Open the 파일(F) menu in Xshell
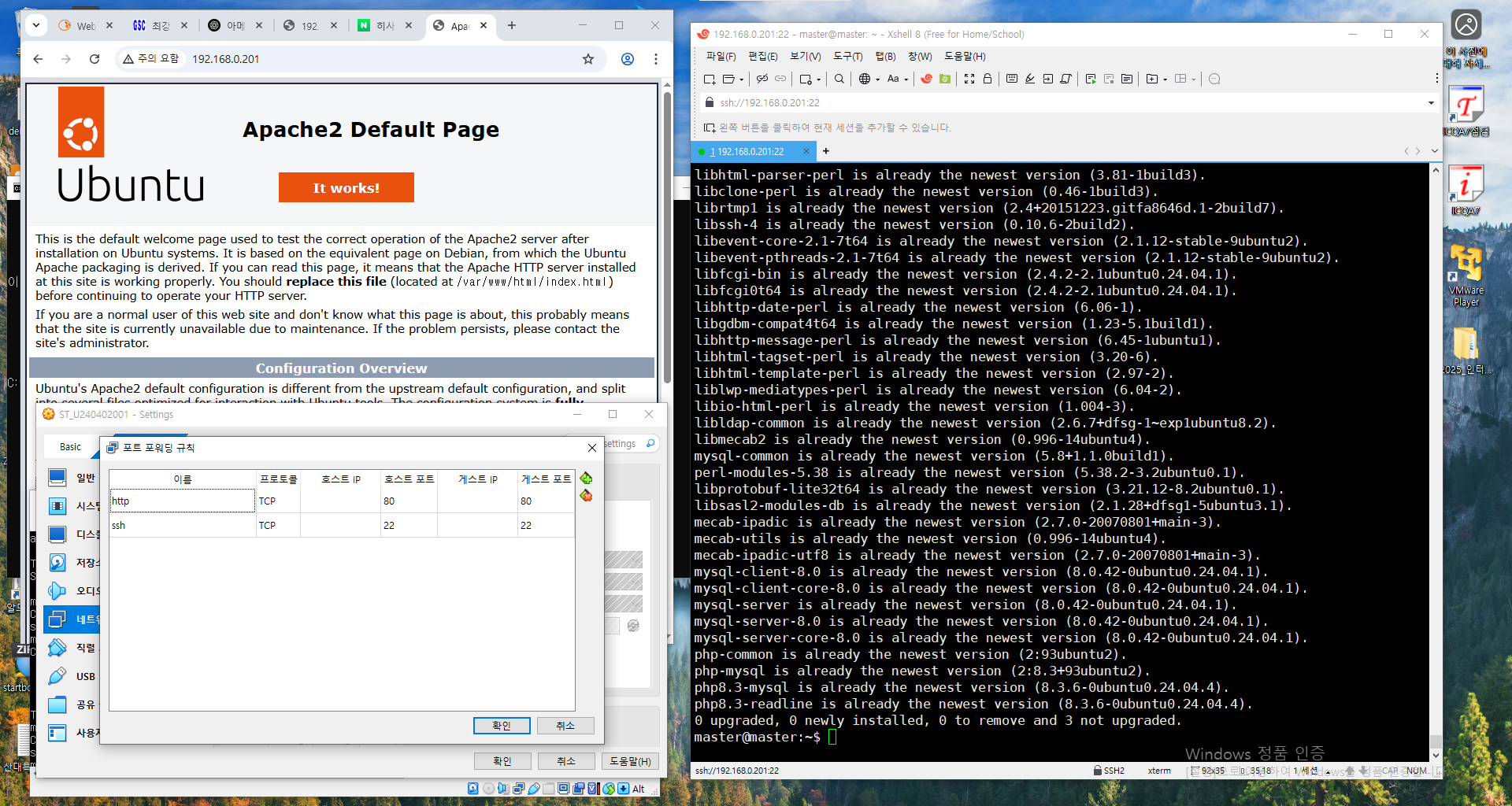The height and width of the screenshot is (806, 1512). click(x=721, y=57)
